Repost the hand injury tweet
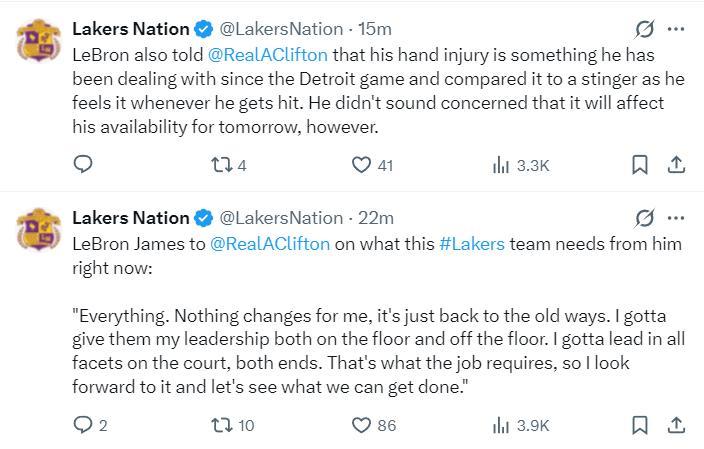The image size is (704, 449). coord(221,165)
